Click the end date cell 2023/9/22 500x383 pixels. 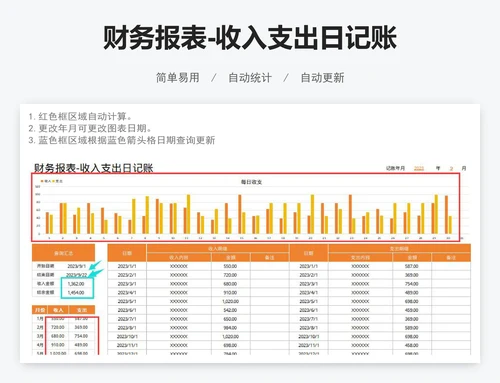click(77, 275)
